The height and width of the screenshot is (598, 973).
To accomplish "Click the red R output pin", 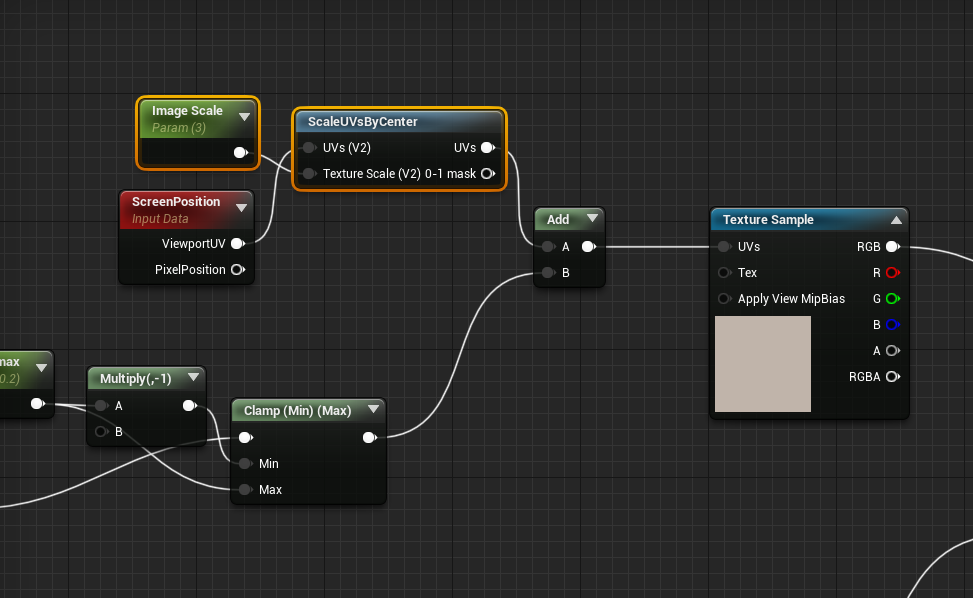I will click(x=893, y=272).
